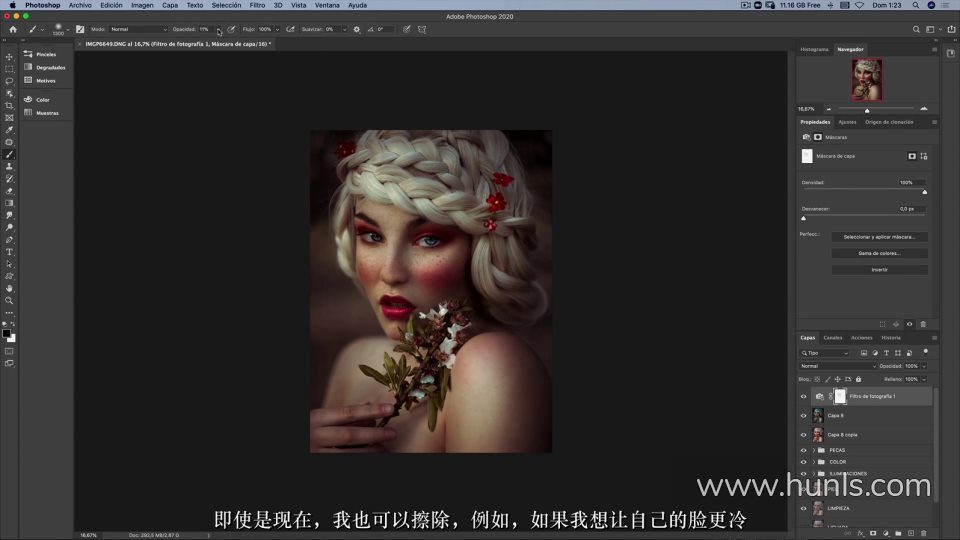This screenshot has width=960, height=540.
Task: Open the Acciones tab
Action: 861,338
